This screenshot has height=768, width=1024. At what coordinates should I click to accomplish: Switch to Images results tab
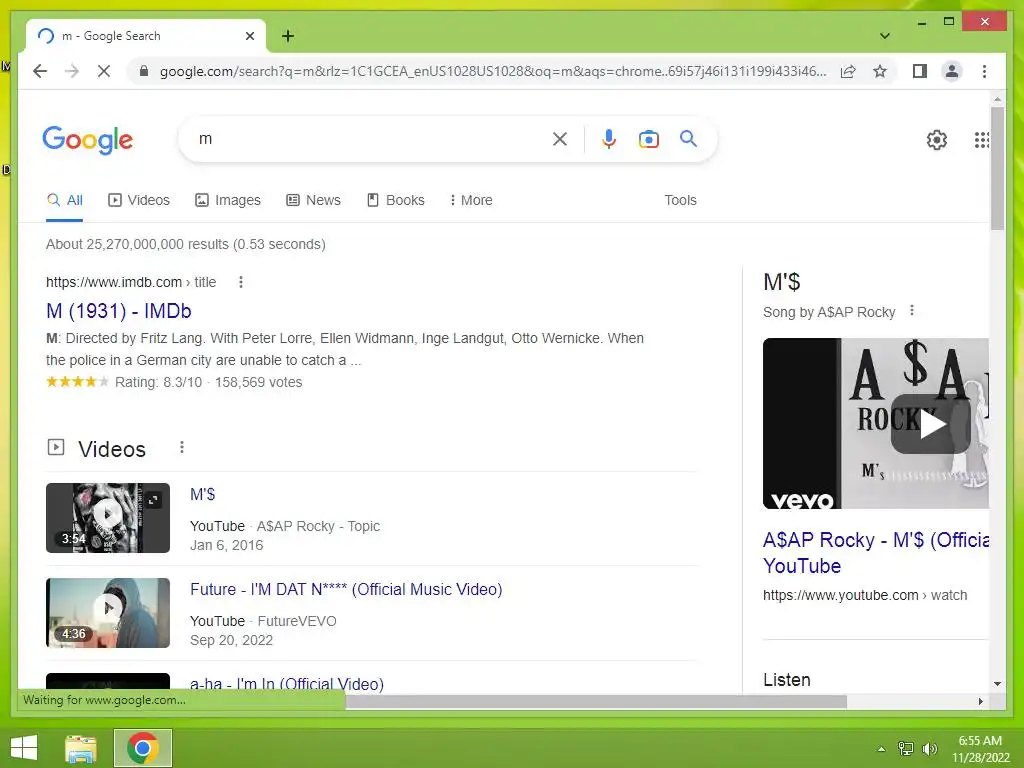(x=228, y=200)
